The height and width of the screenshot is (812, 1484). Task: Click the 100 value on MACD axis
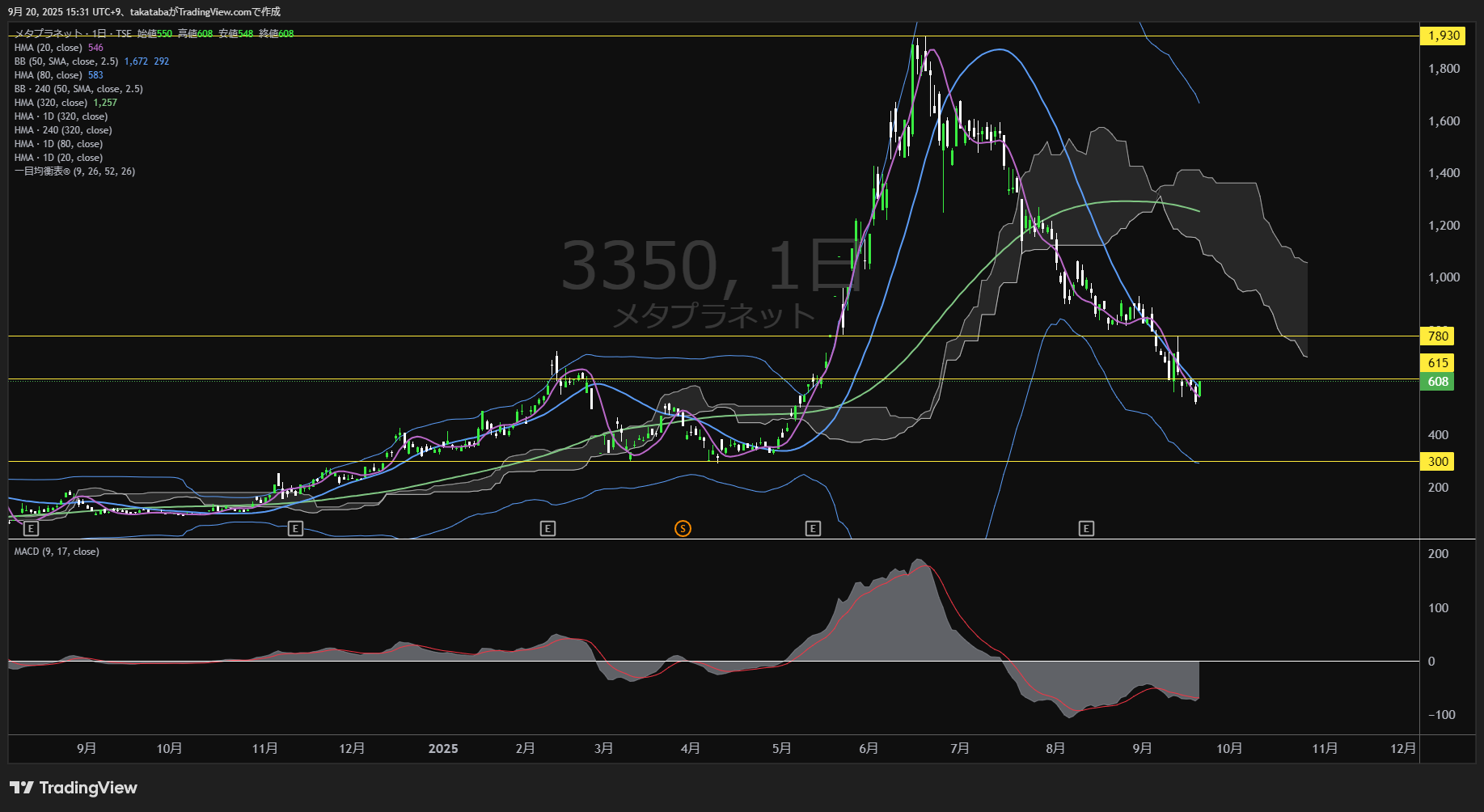1438,608
